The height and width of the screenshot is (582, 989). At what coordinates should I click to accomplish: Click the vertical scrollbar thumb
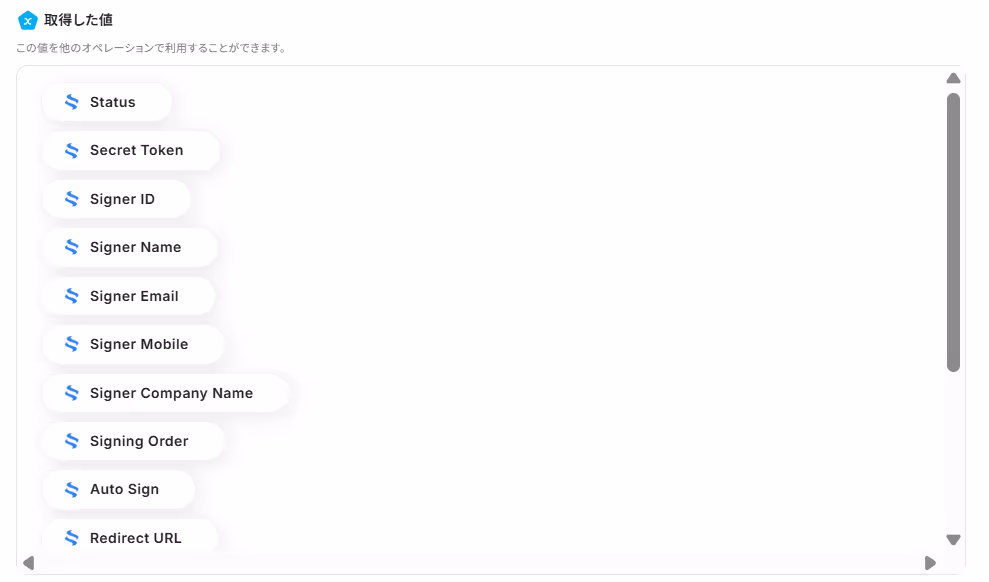[x=953, y=233]
